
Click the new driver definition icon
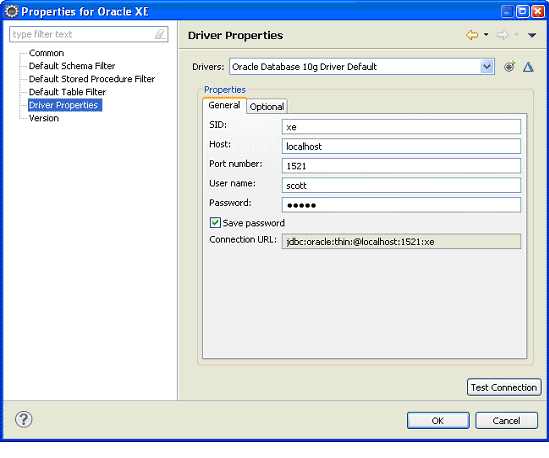510,67
